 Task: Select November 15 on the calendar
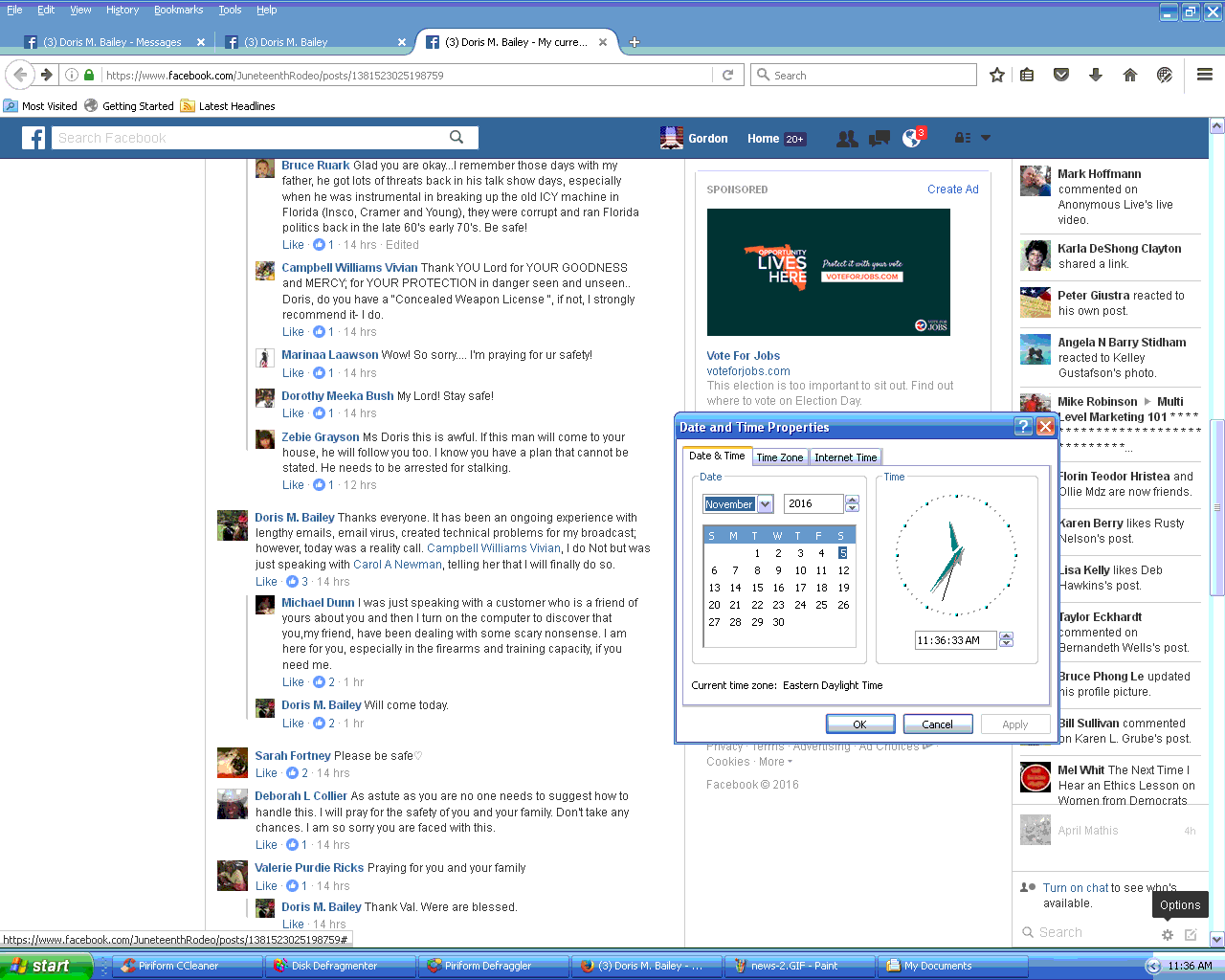[757, 588]
